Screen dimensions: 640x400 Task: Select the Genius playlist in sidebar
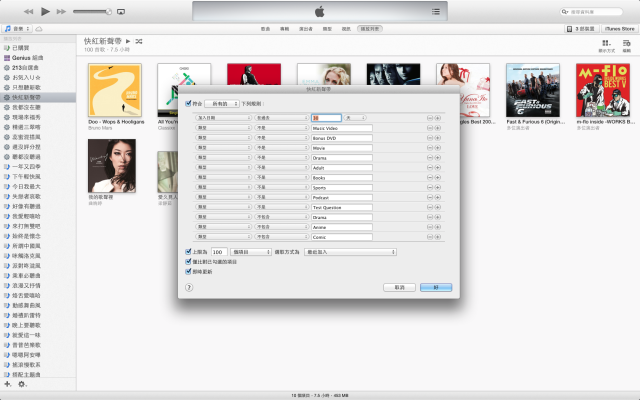(38, 58)
